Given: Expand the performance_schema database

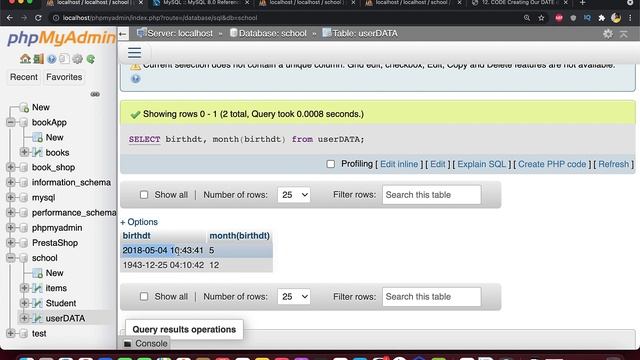Looking at the screenshot, I should 11,213.
